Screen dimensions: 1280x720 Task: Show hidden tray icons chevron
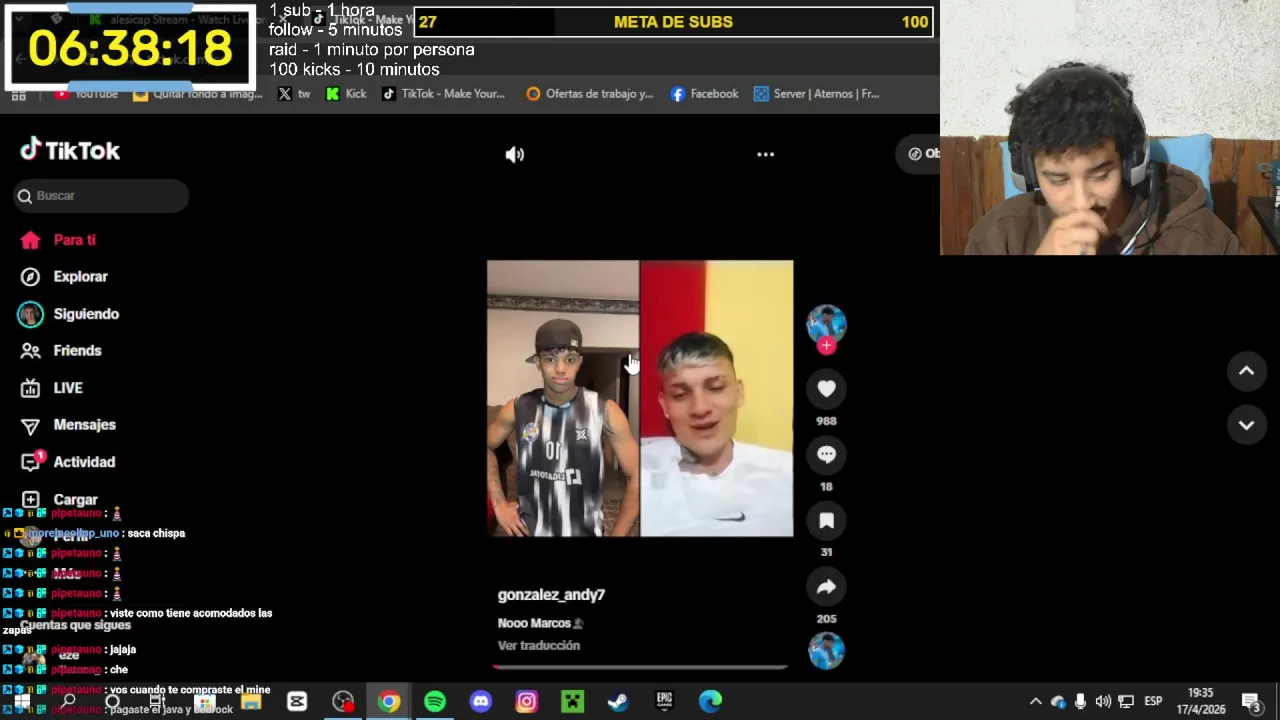(1035, 702)
